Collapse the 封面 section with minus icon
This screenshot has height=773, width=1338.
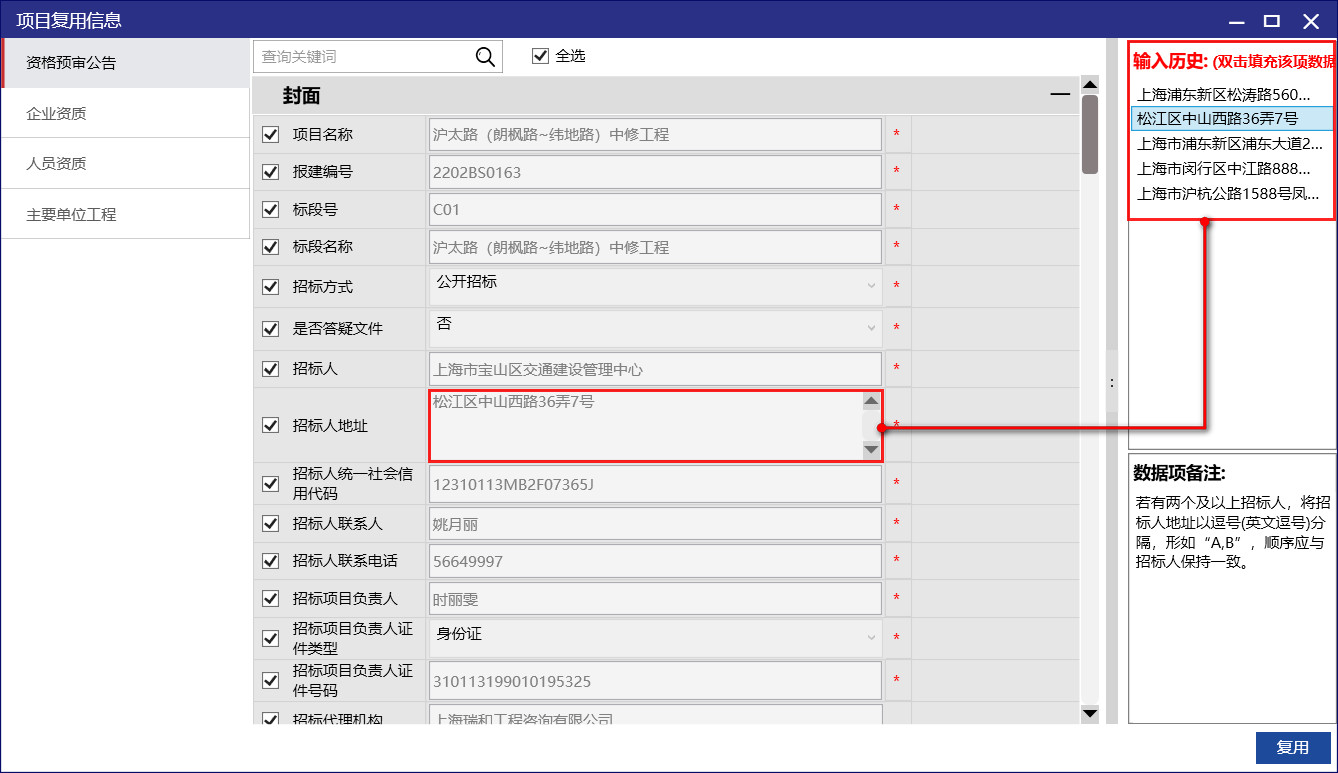pyautogui.click(x=1059, y=95)
